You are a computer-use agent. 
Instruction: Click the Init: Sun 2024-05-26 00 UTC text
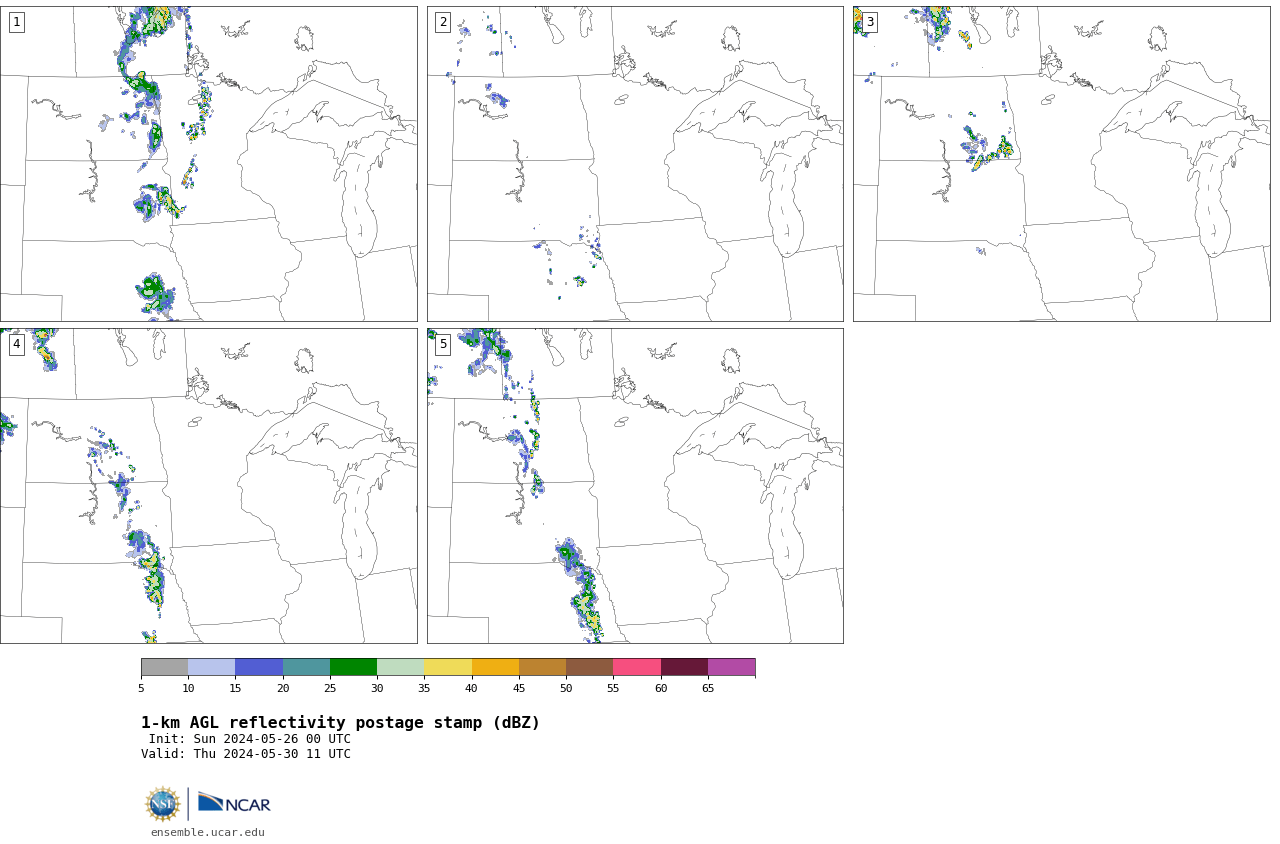coord(250,739)
